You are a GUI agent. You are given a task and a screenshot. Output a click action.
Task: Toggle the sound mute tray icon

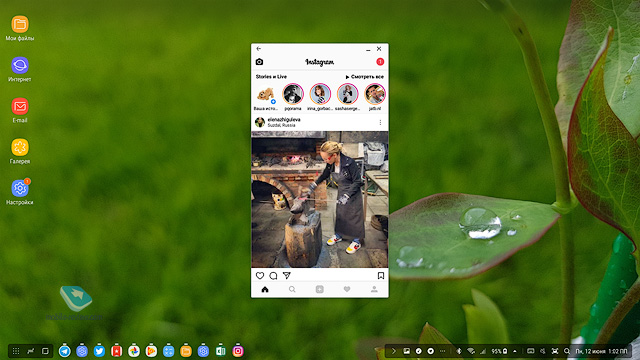coord(543,351)
